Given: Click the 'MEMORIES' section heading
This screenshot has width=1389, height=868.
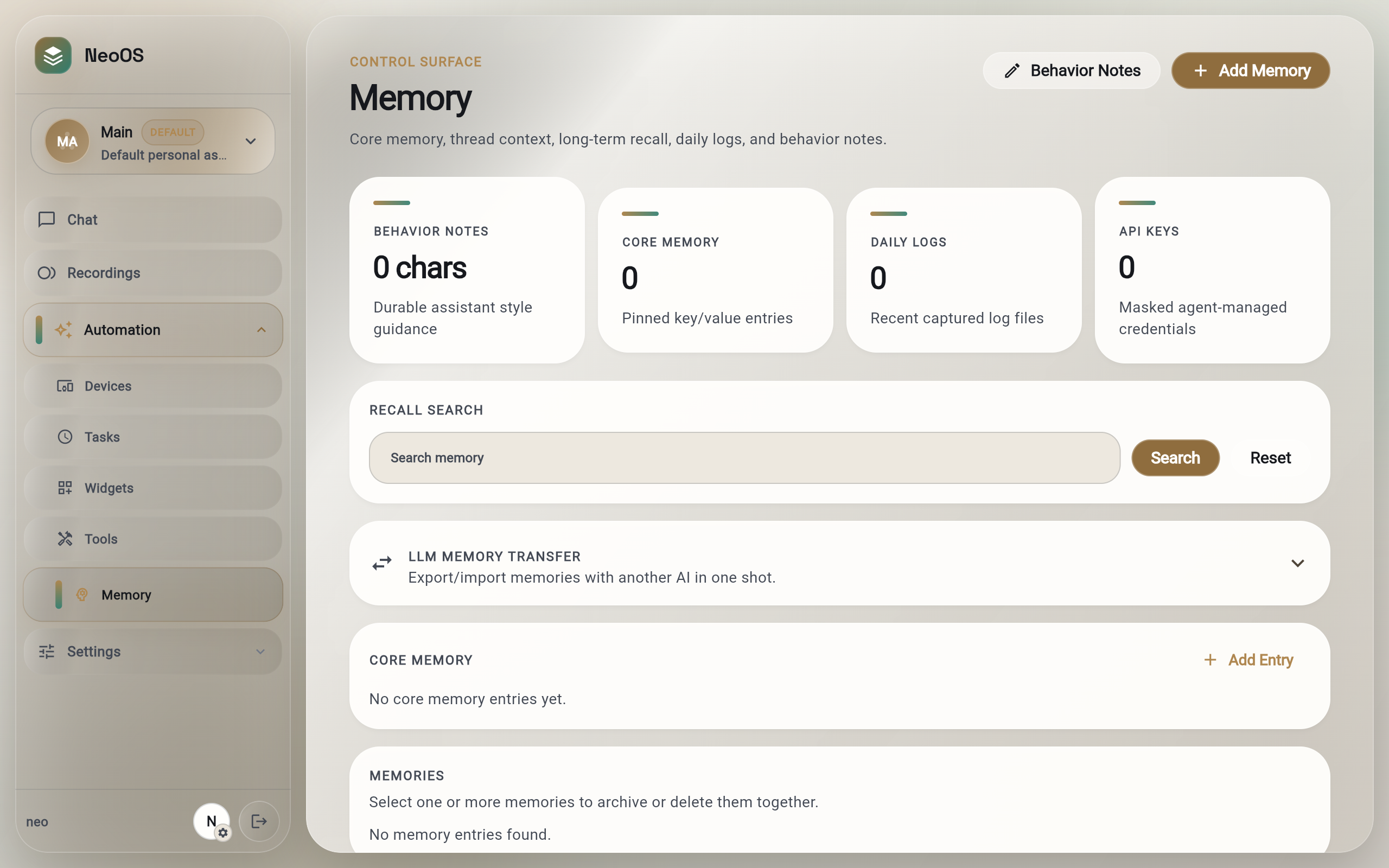Looking at the screenshot, I should click(406, 776).
